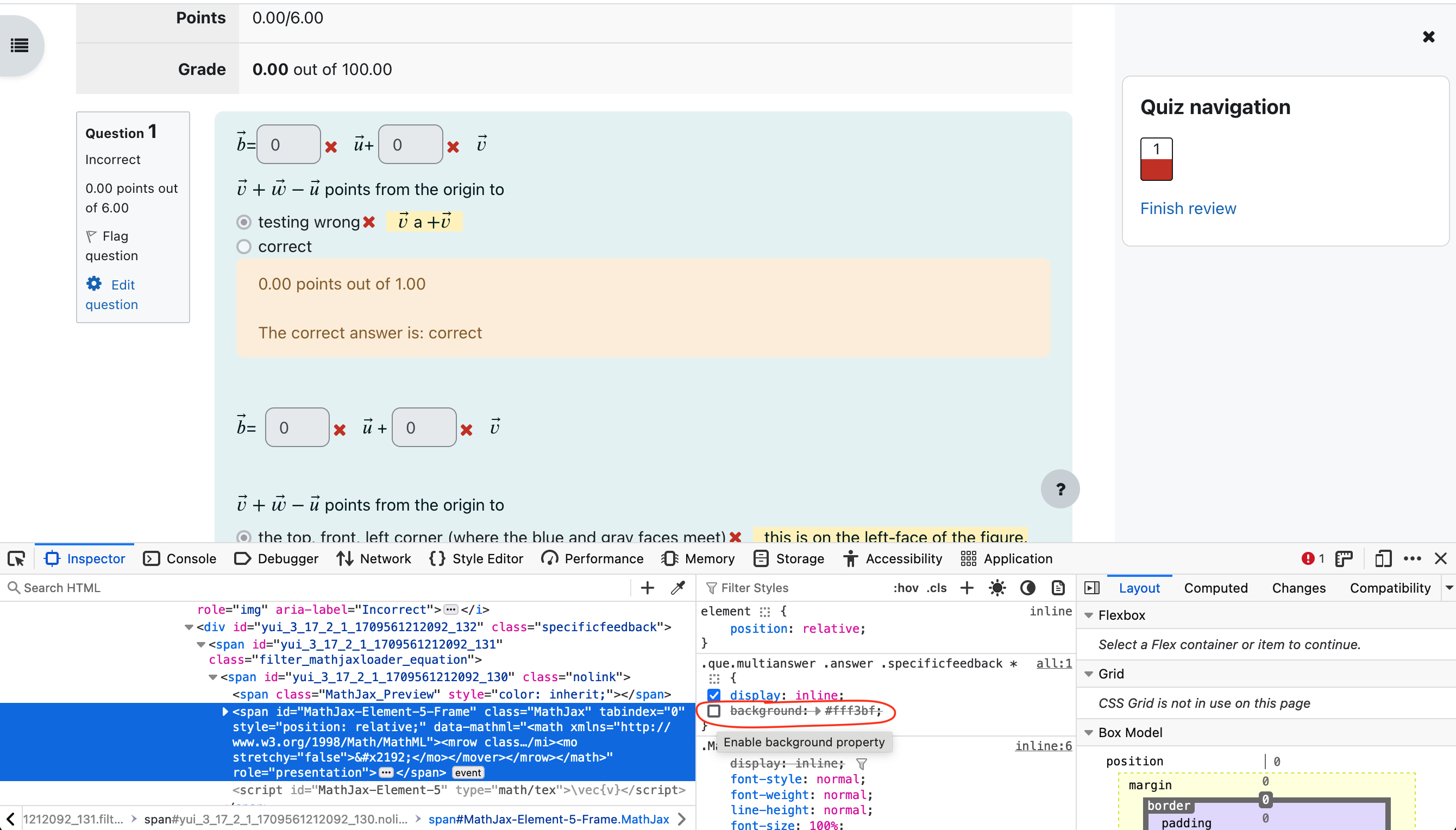Open devtools more options menu
The width and height of the screenshot is (1456, 830).
(1412, 558)
